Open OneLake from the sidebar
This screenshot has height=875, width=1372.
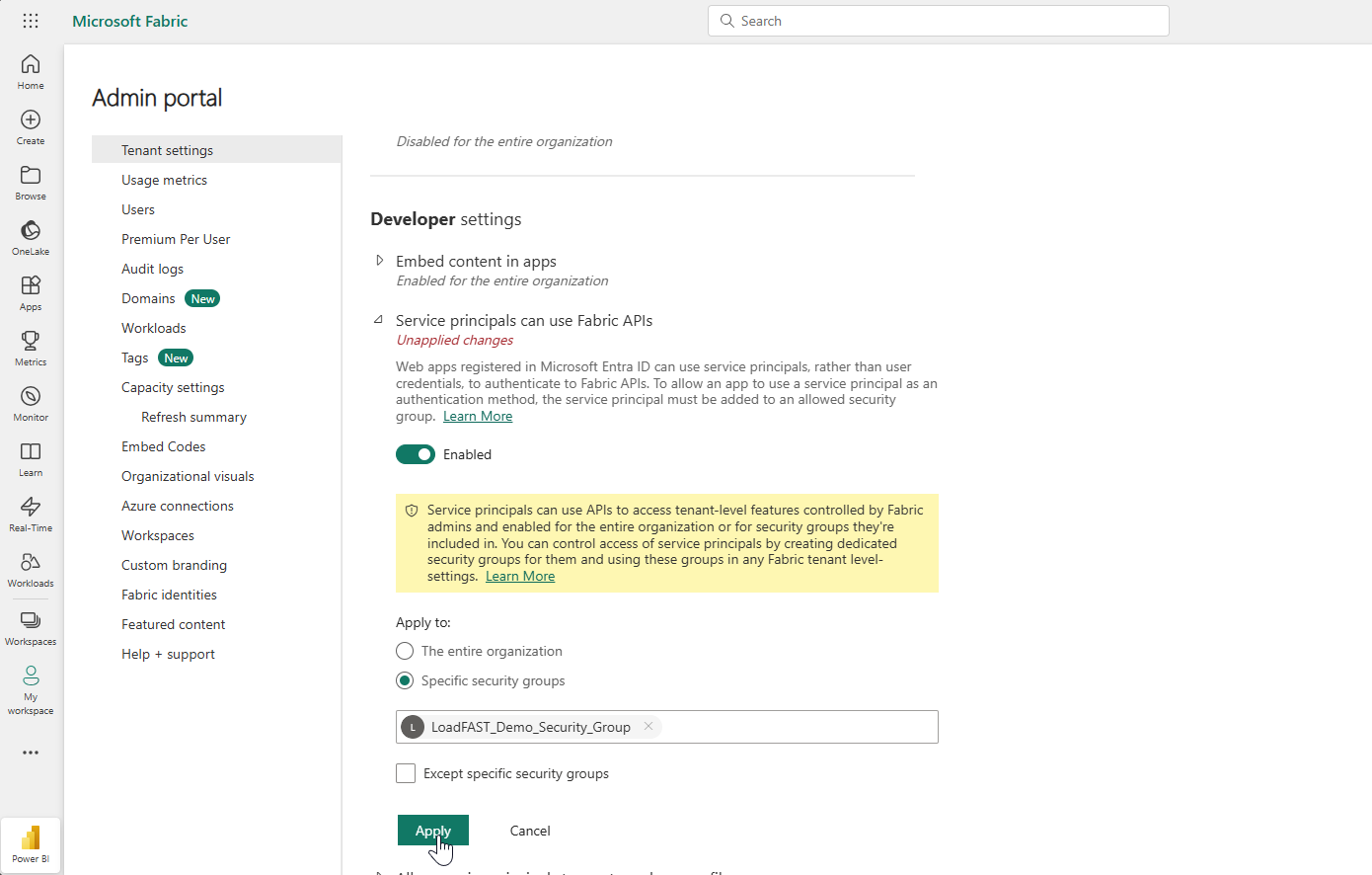31,237
